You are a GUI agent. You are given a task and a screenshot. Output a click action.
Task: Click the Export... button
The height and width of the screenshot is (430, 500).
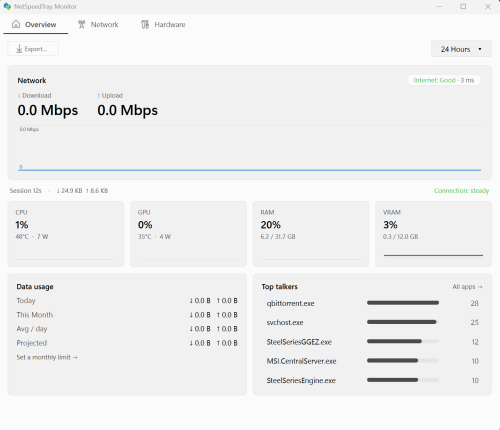point(33,49)
